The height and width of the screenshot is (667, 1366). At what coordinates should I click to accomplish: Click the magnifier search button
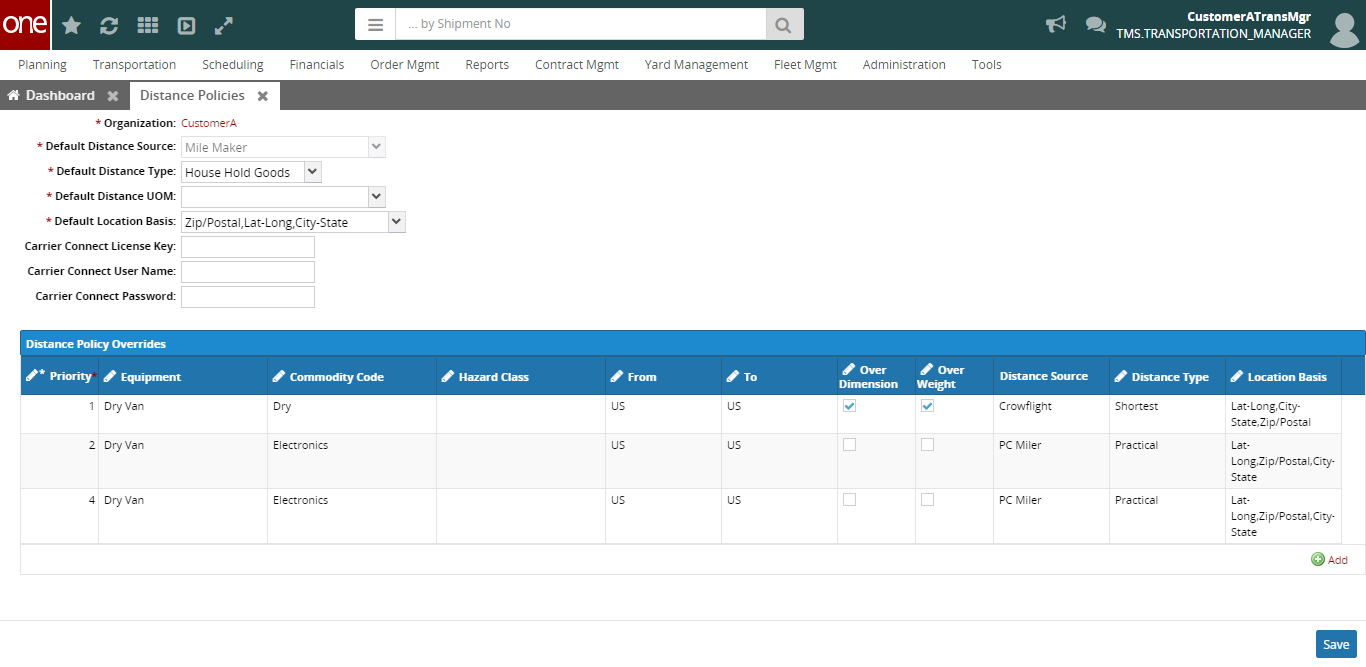[x=785, y=24]
